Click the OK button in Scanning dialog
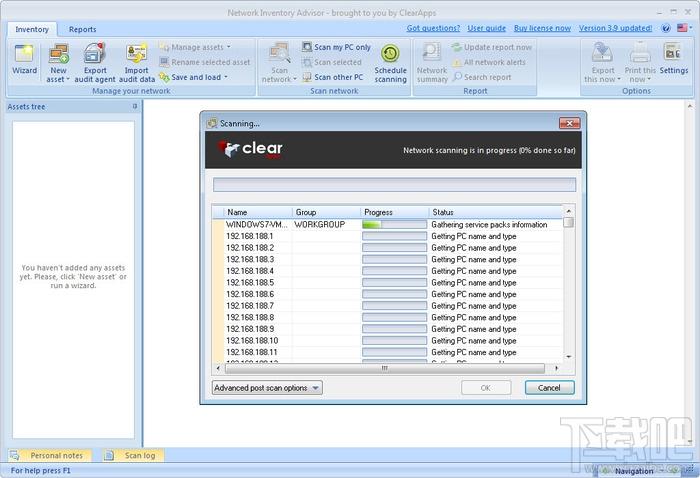Screen dimensions: 700x478 click(486, 388)
